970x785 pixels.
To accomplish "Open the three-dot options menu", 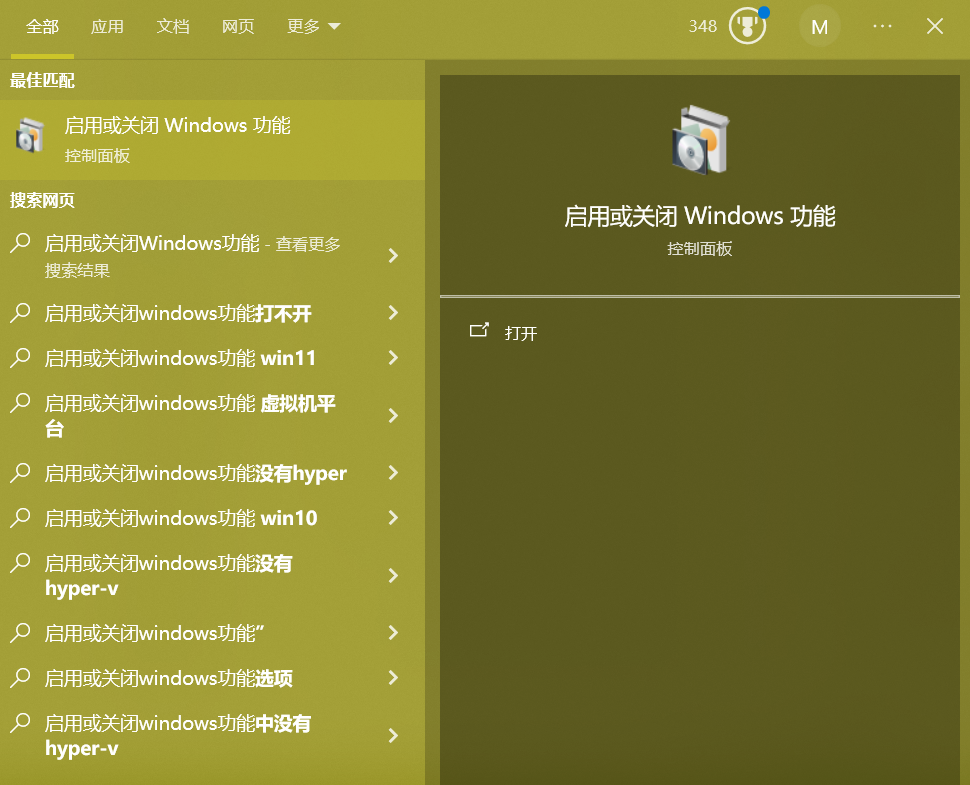I will coord(882,26).
